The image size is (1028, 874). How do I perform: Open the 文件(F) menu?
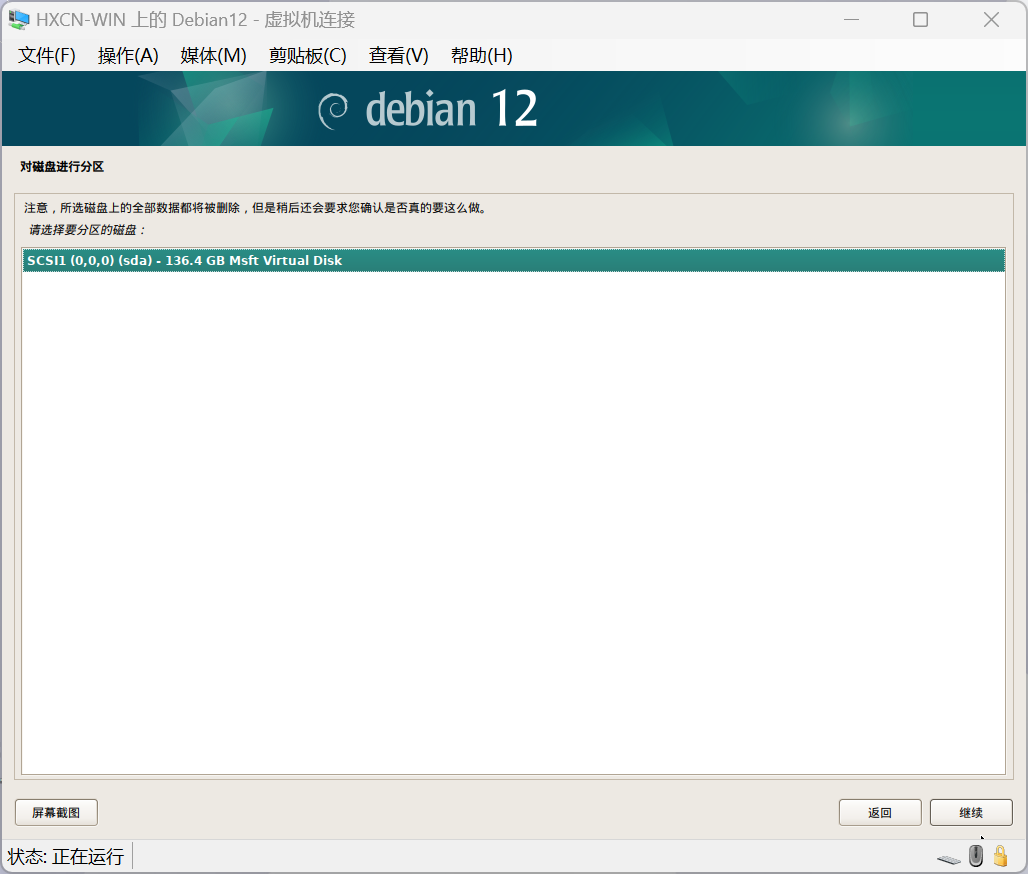point(47,56)
